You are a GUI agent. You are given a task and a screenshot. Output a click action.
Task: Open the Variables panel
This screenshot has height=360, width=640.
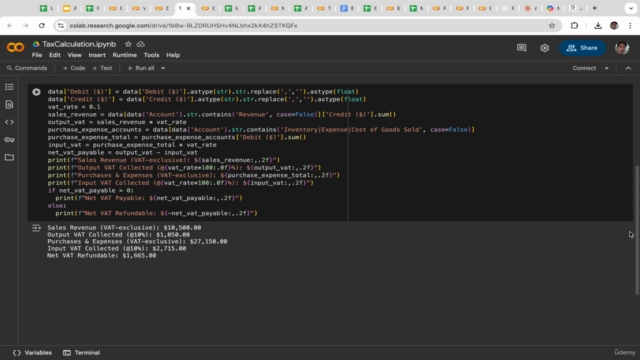pos(33,353)
